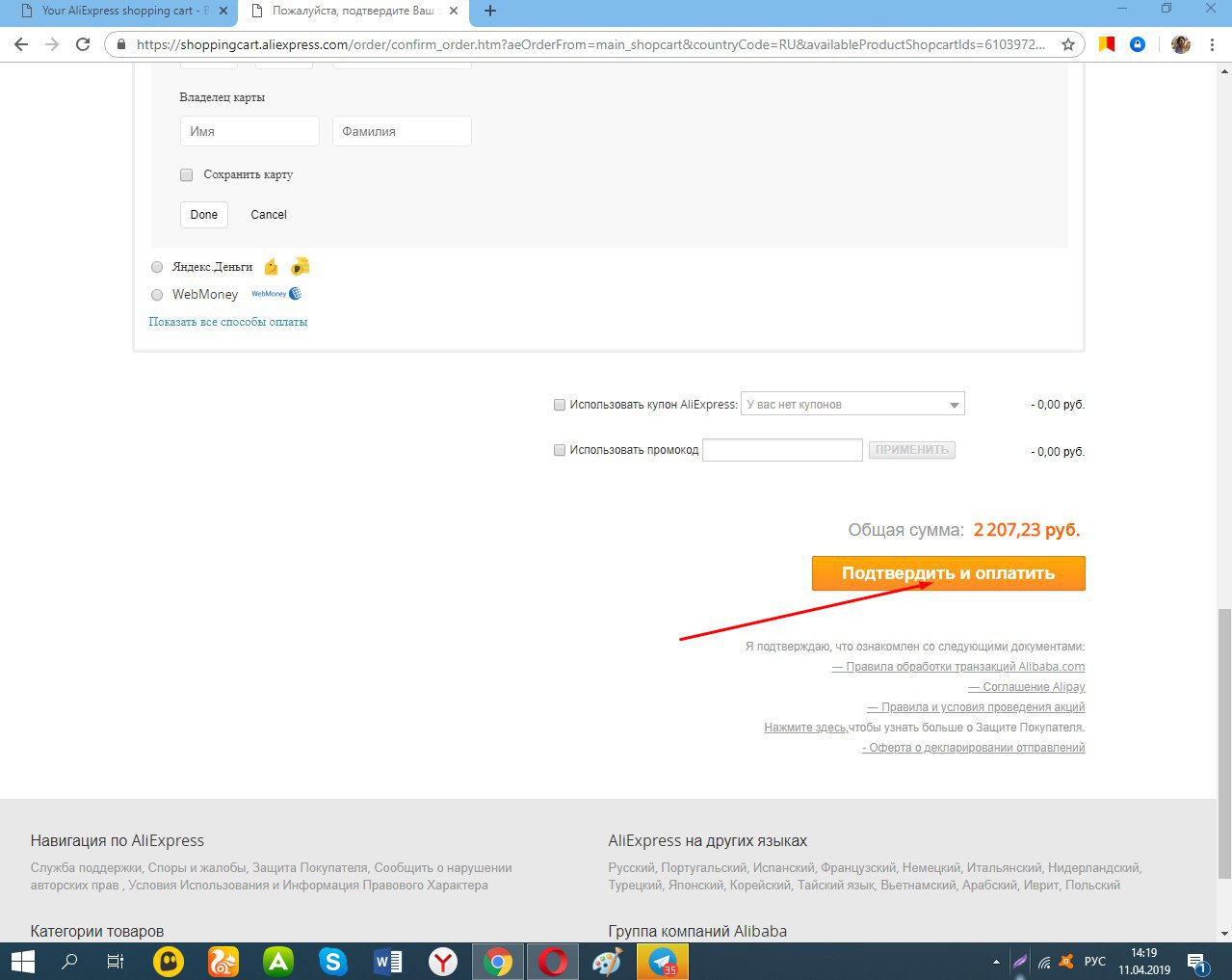Click 'Нажмите здесь' buyer protection link
This screenshot has width=1232, height=980.
point(806,728)
